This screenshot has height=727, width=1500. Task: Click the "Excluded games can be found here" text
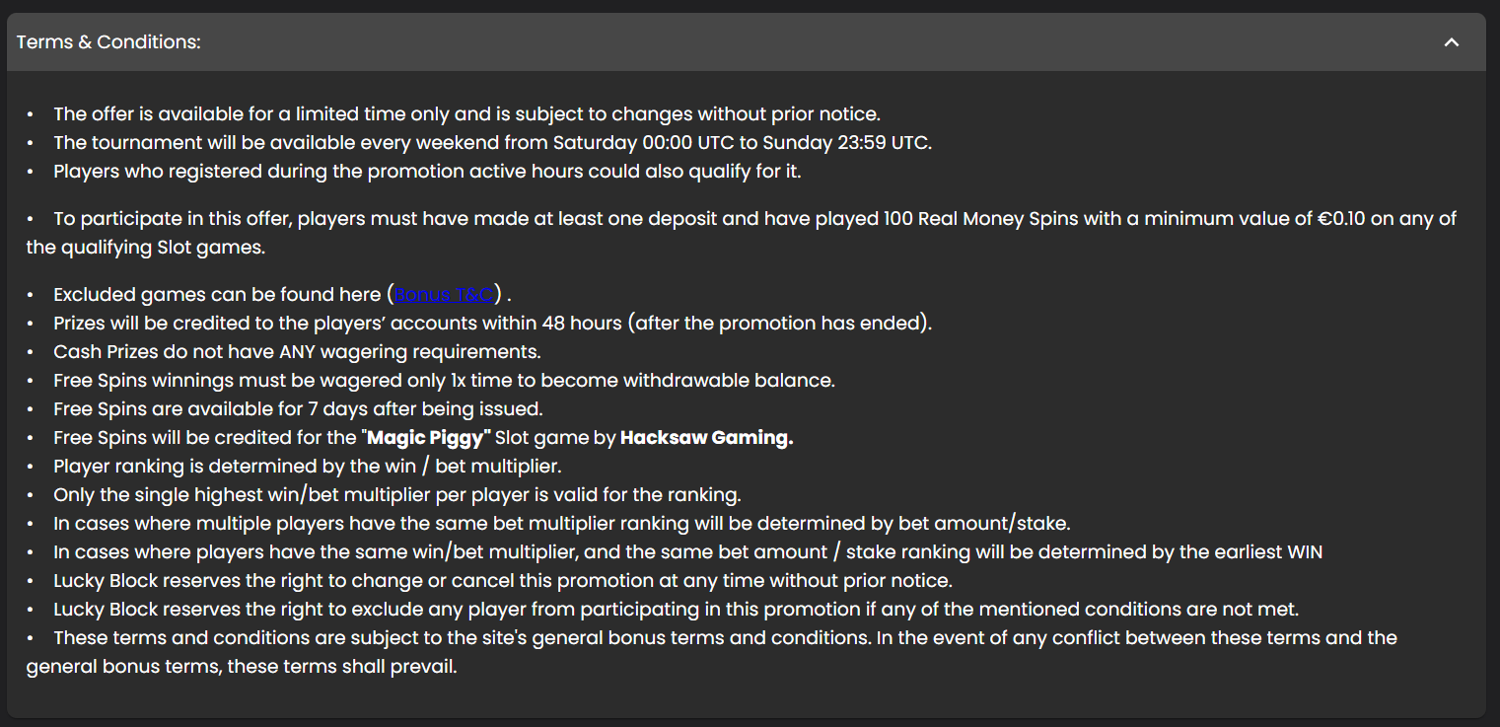click(x=217, y=295)
